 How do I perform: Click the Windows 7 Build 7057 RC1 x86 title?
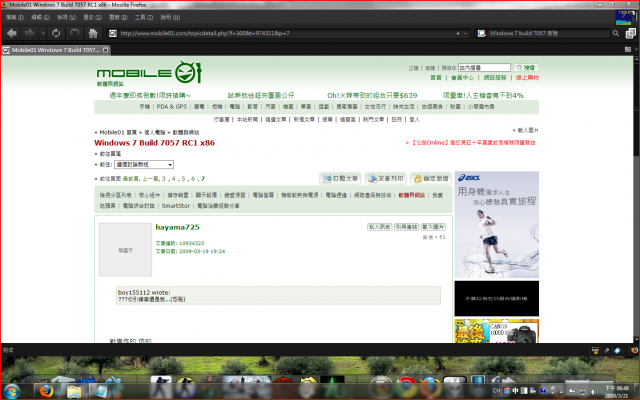154,143
